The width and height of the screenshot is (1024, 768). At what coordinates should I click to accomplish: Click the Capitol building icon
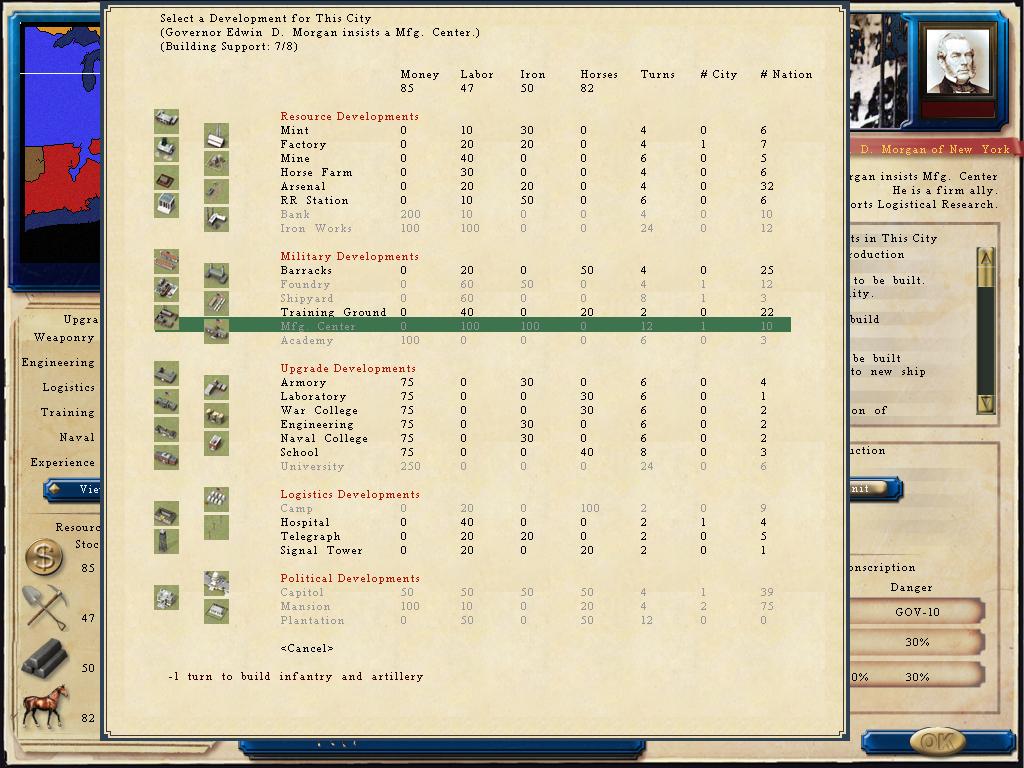coord(216,583)
